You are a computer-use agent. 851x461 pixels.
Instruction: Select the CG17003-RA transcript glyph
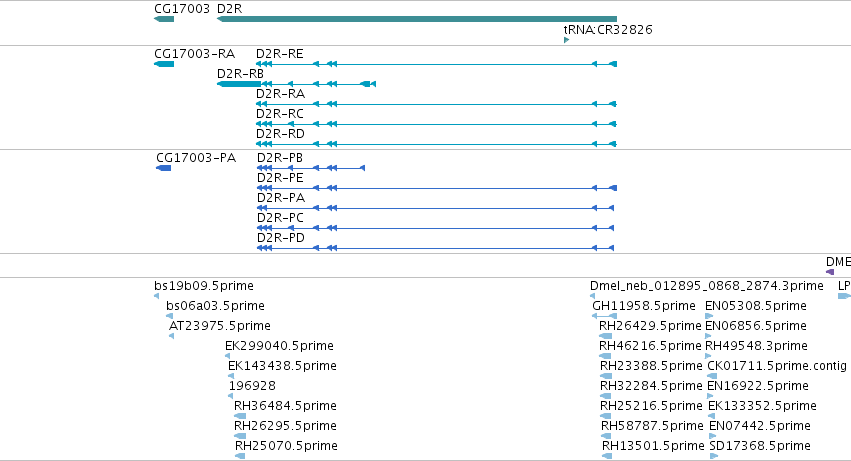[164, 64]
